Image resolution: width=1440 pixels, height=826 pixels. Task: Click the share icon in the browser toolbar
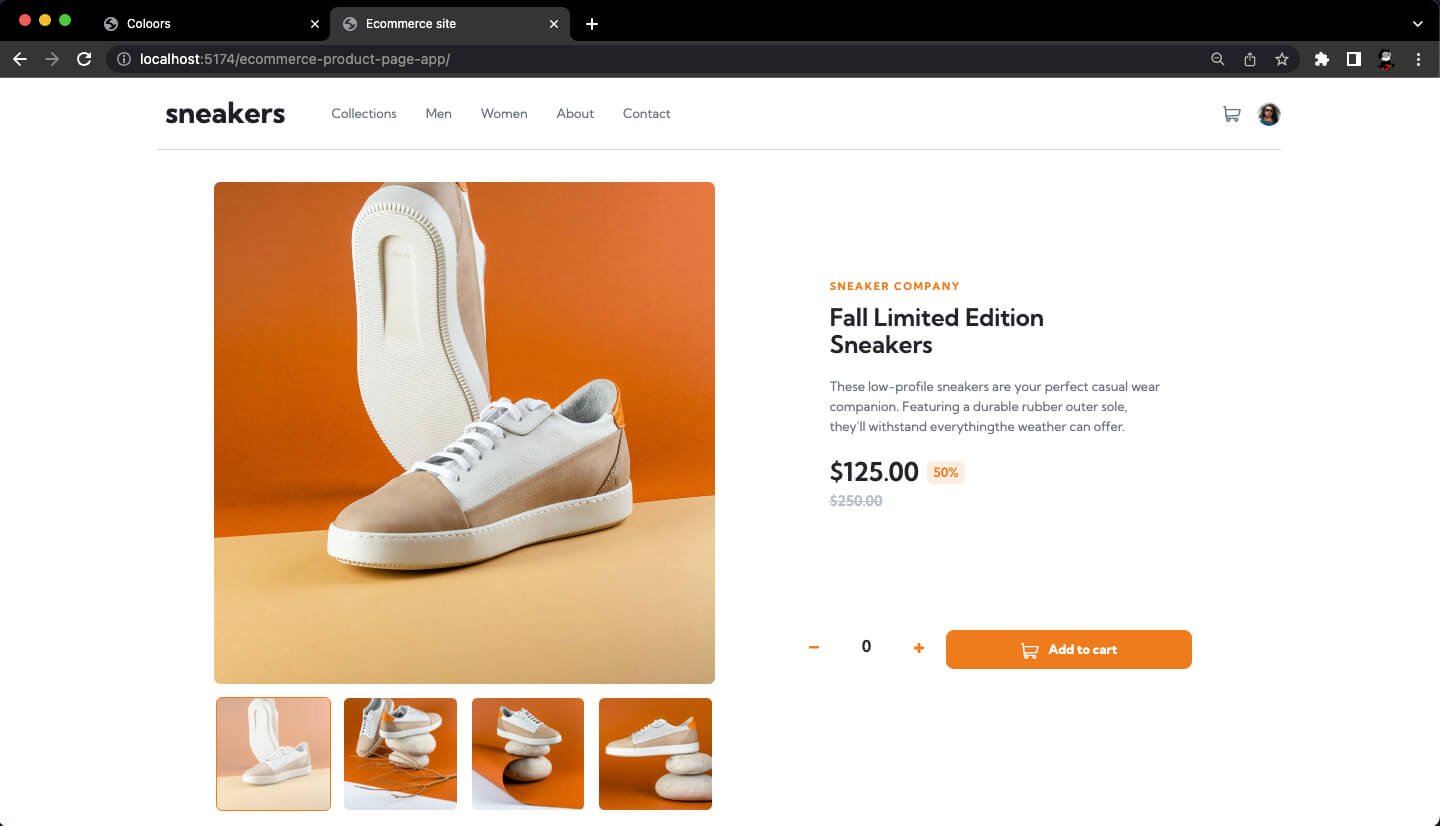tap(1249, 59)
